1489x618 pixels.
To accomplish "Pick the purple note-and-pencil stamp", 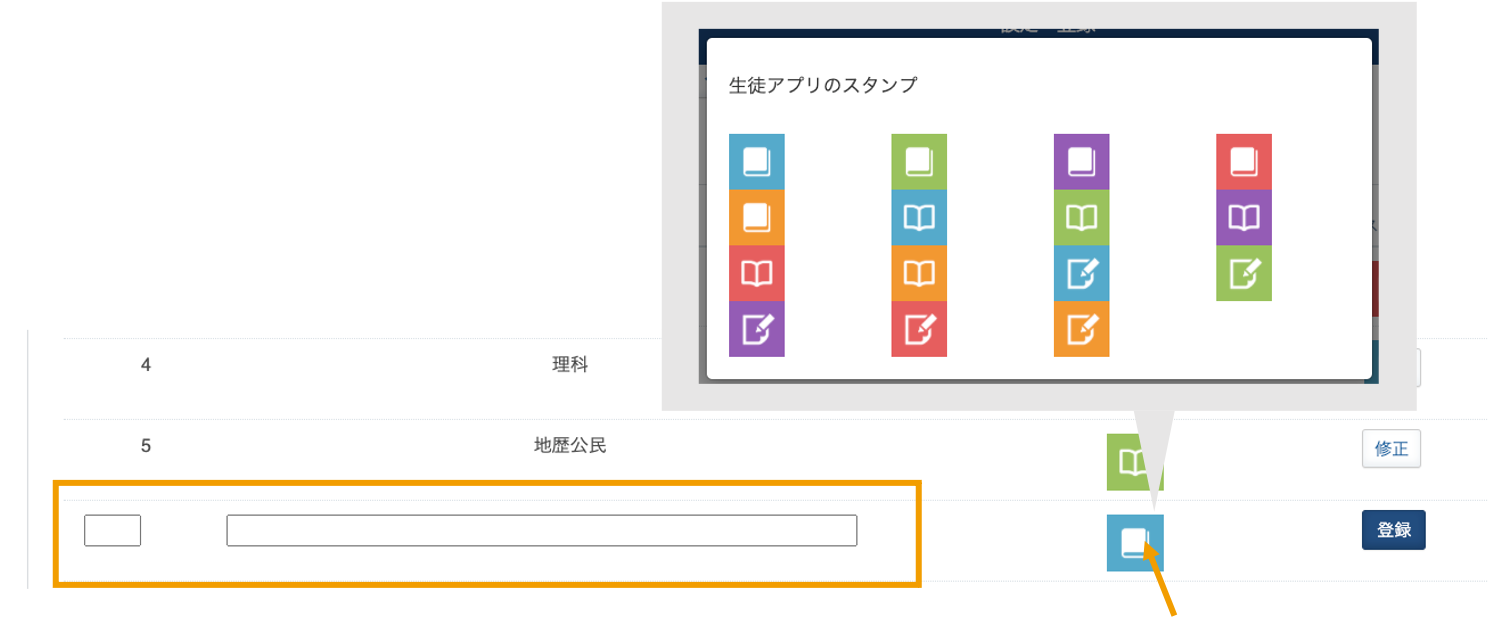I will pos(756,329).
